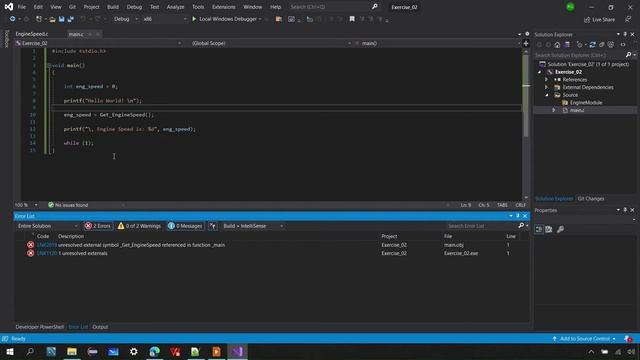Toggle the 0 Messages filter button

point(185,226)
